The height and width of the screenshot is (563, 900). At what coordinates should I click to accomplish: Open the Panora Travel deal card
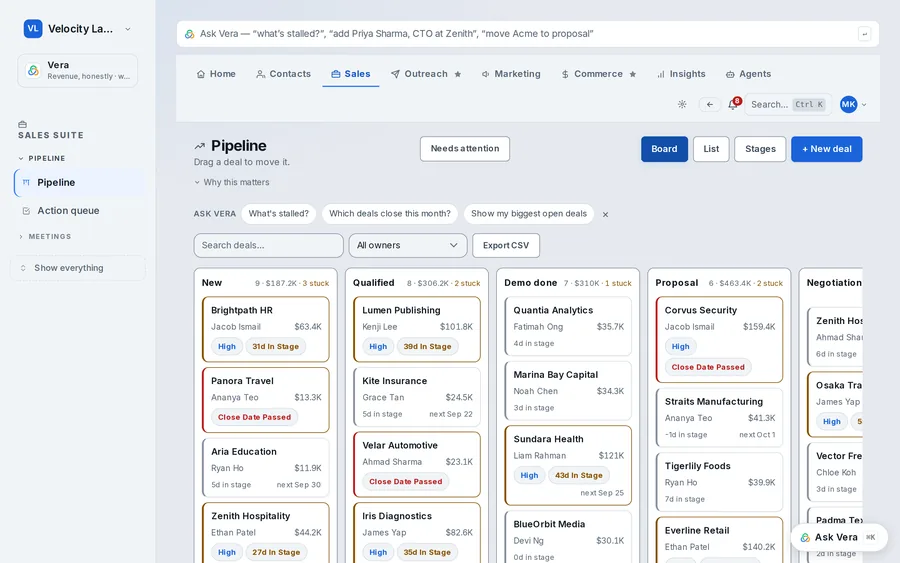click(x=266, y=400)
